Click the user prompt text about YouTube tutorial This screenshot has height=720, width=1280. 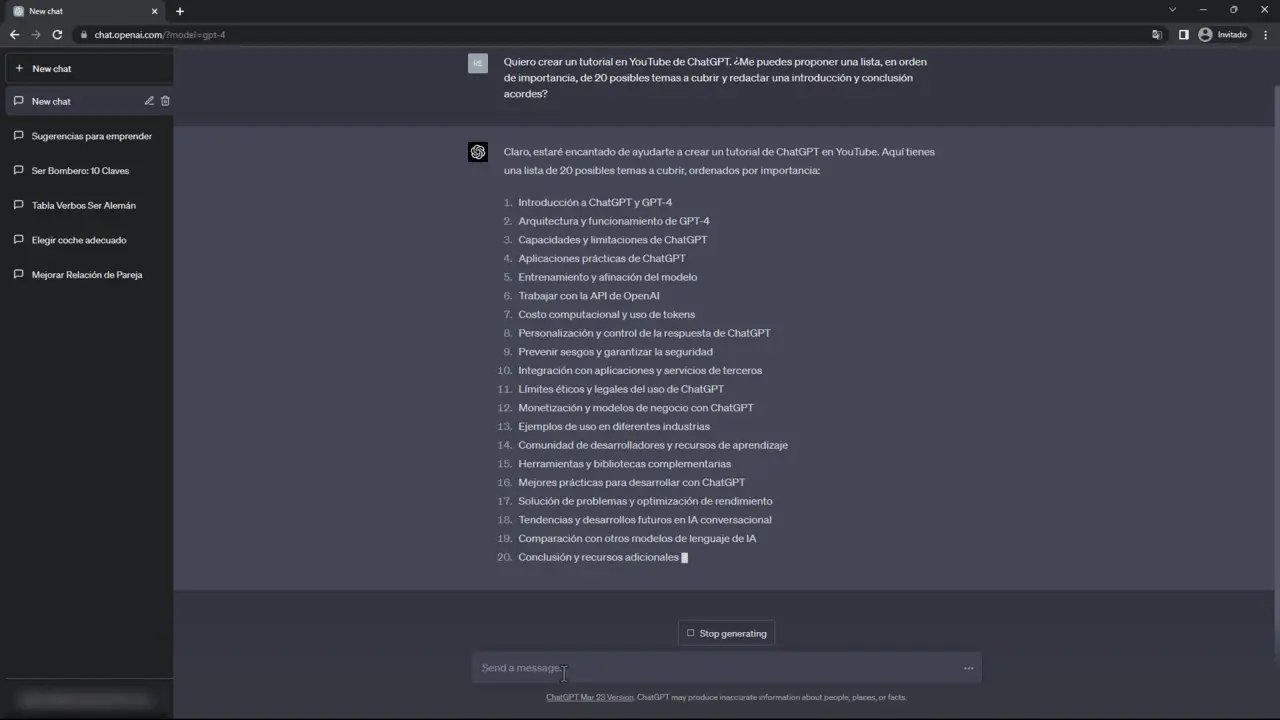715,78
